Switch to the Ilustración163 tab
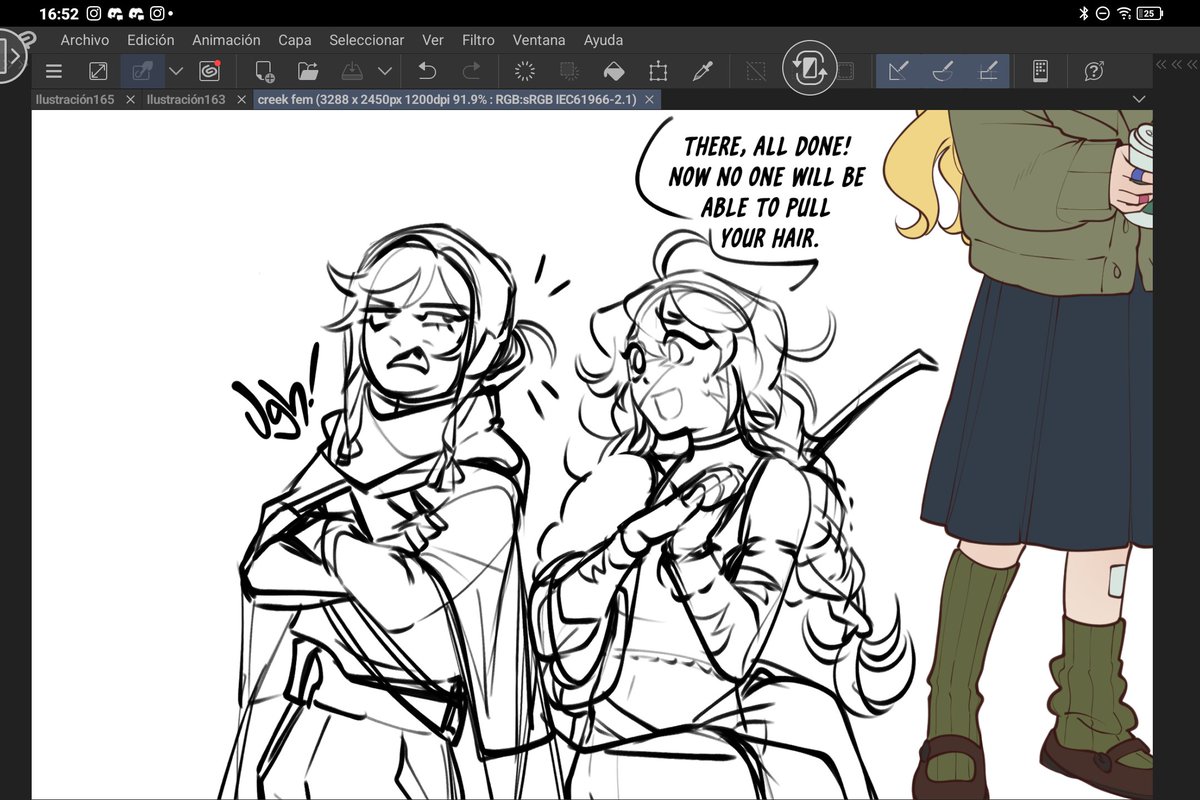The width and height of the screenshot is (1200, 800). [x=186, y=100]
